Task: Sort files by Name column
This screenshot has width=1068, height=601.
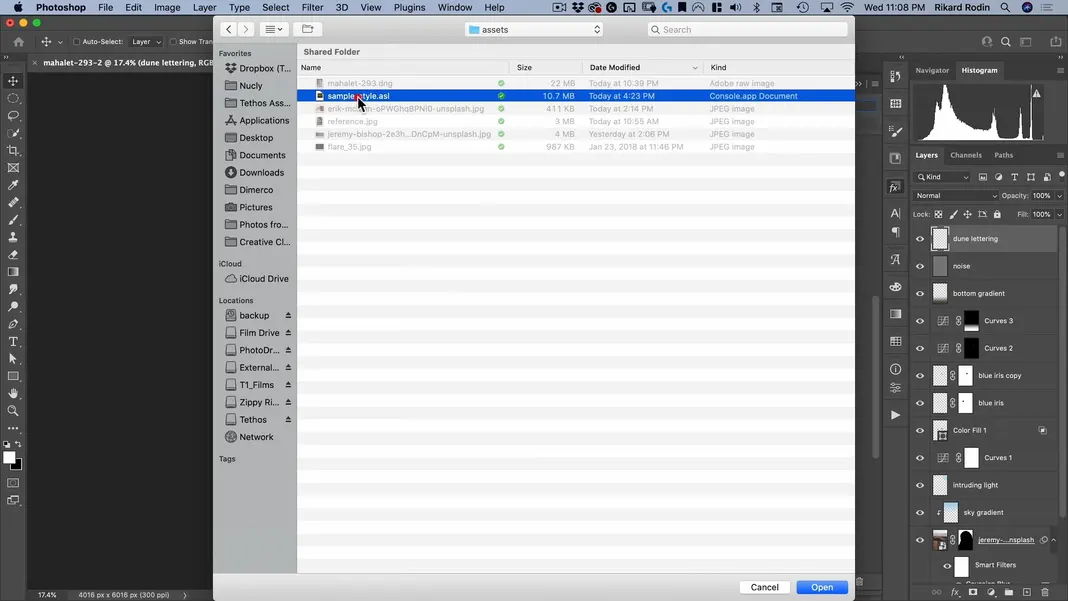Action: [x=403, y=67]
